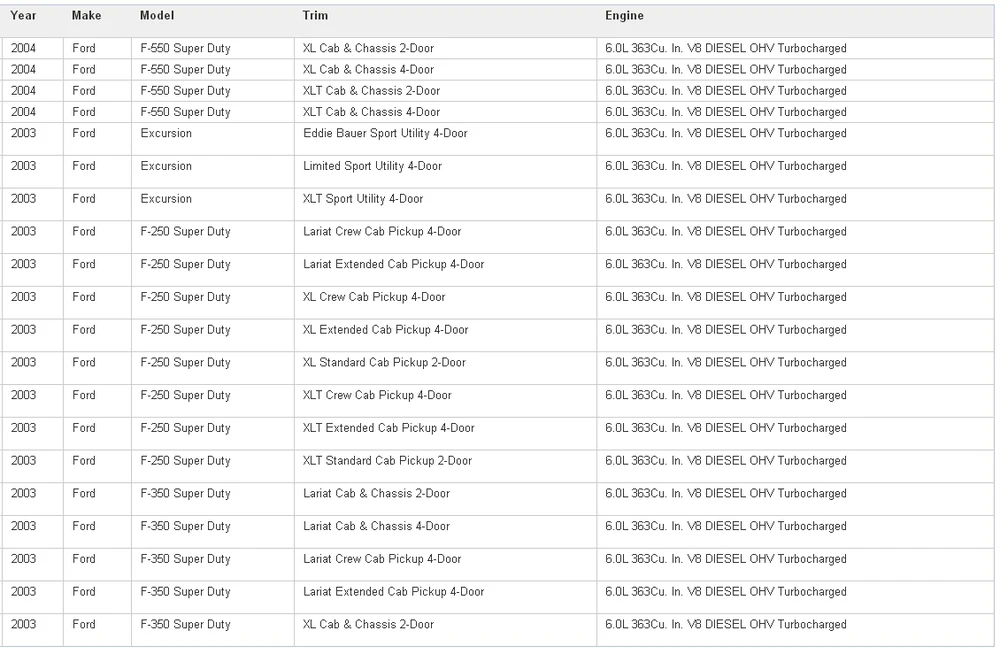Click Excursion model in XLT Sport Utility row

[166, 199]
